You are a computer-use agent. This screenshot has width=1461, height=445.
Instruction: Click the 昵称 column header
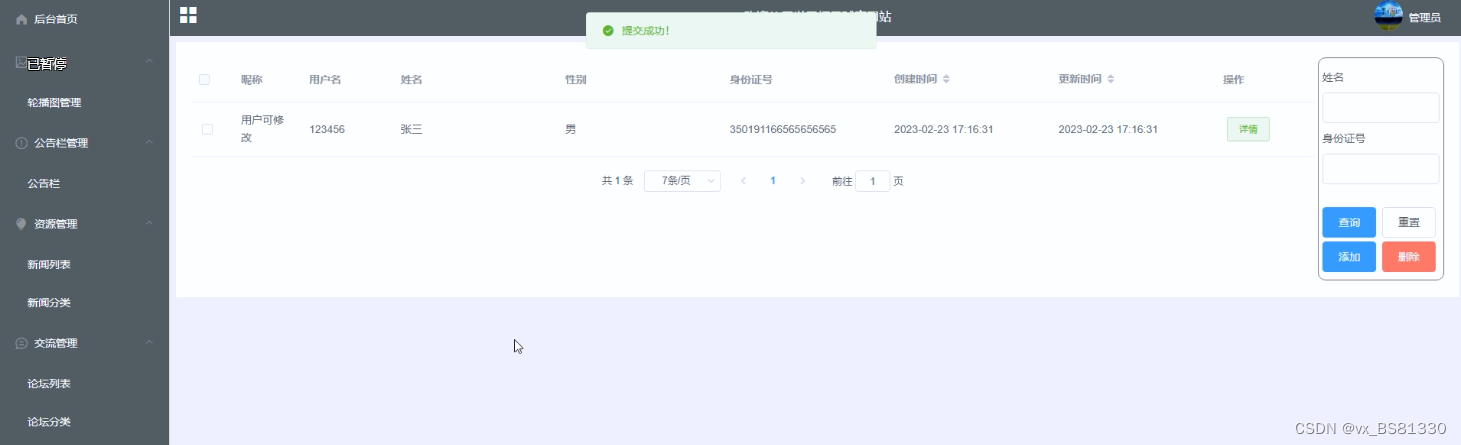point(251,80)
